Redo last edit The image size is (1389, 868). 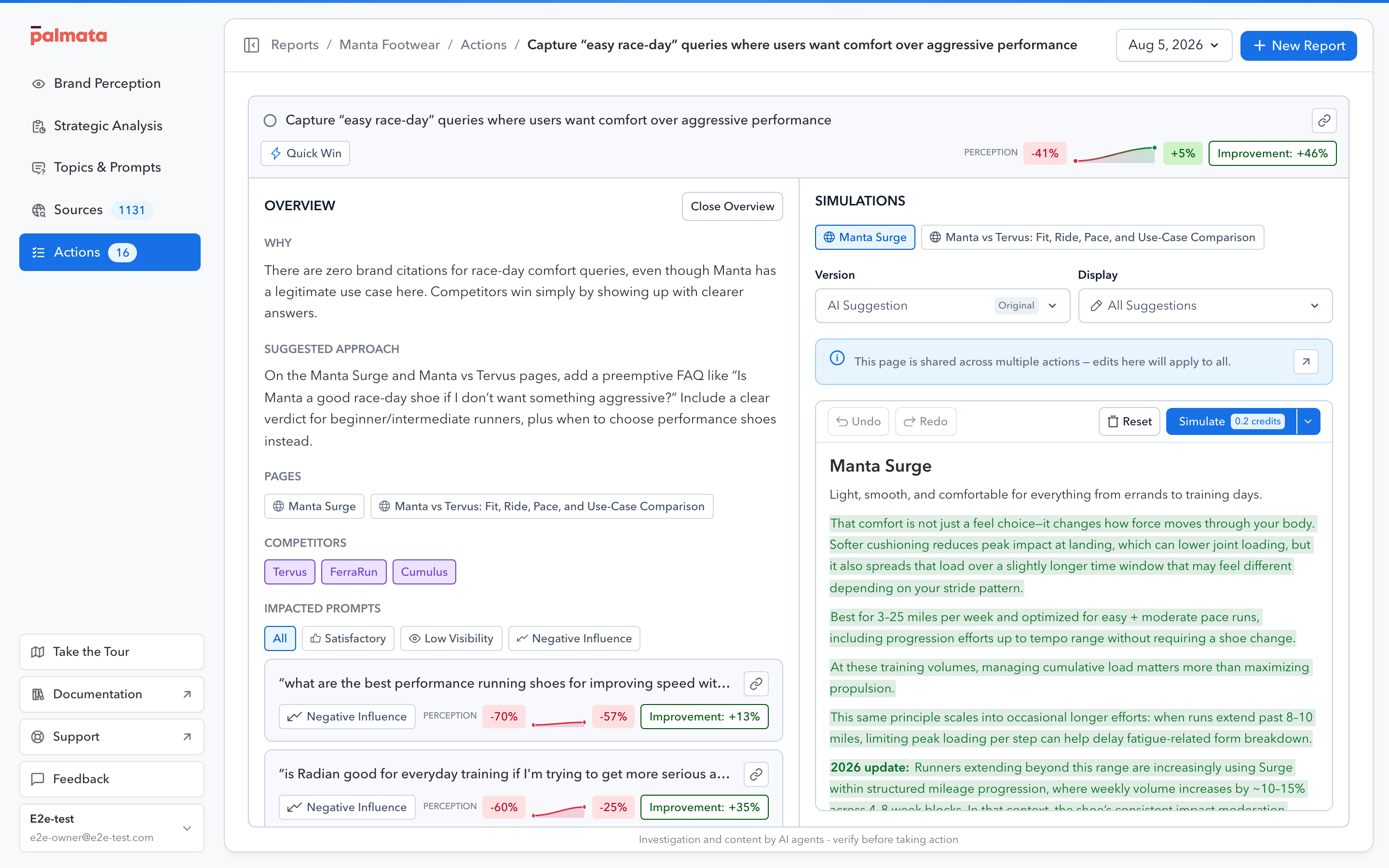(x=925, y=421)
